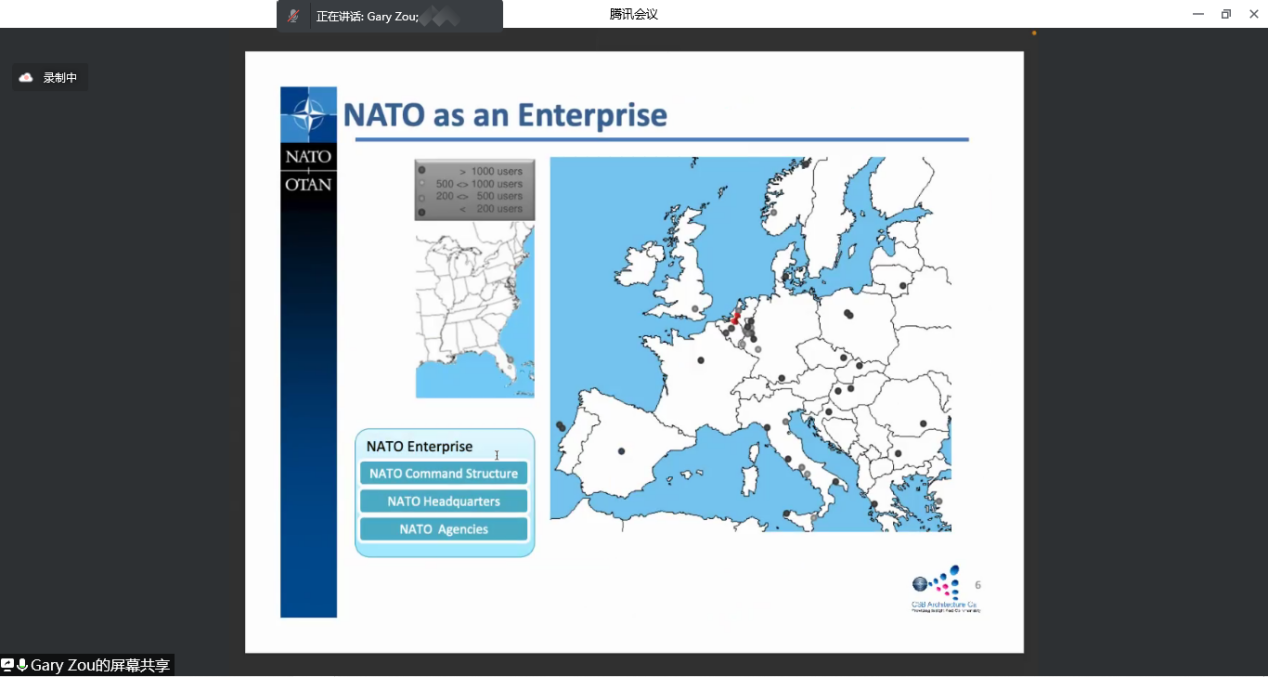Click the 'NATO Command Structure' box
The width and height of the screenshot is (1268, 677).
click(444, 473)
